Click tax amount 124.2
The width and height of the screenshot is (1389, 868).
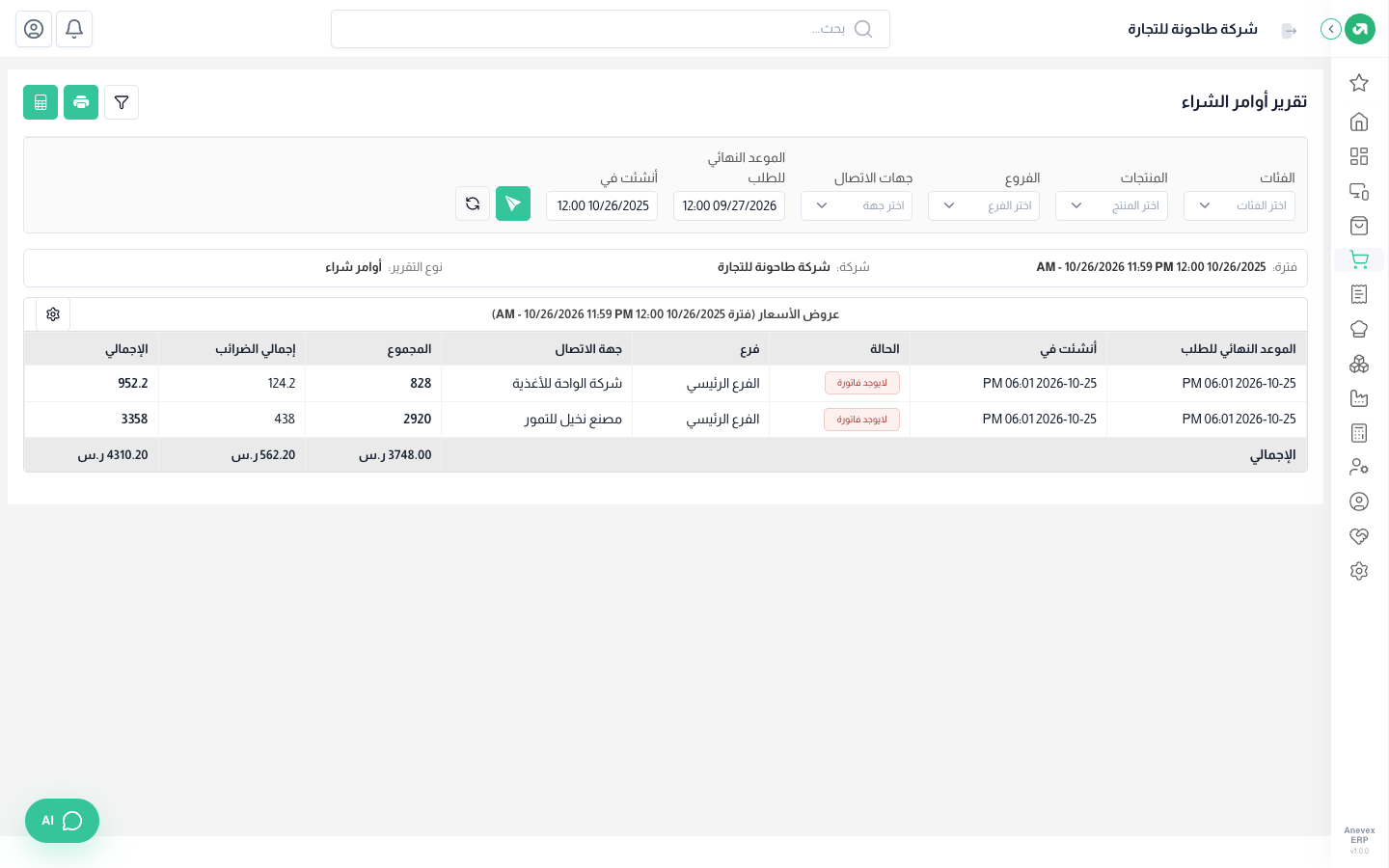click(282, 384)
